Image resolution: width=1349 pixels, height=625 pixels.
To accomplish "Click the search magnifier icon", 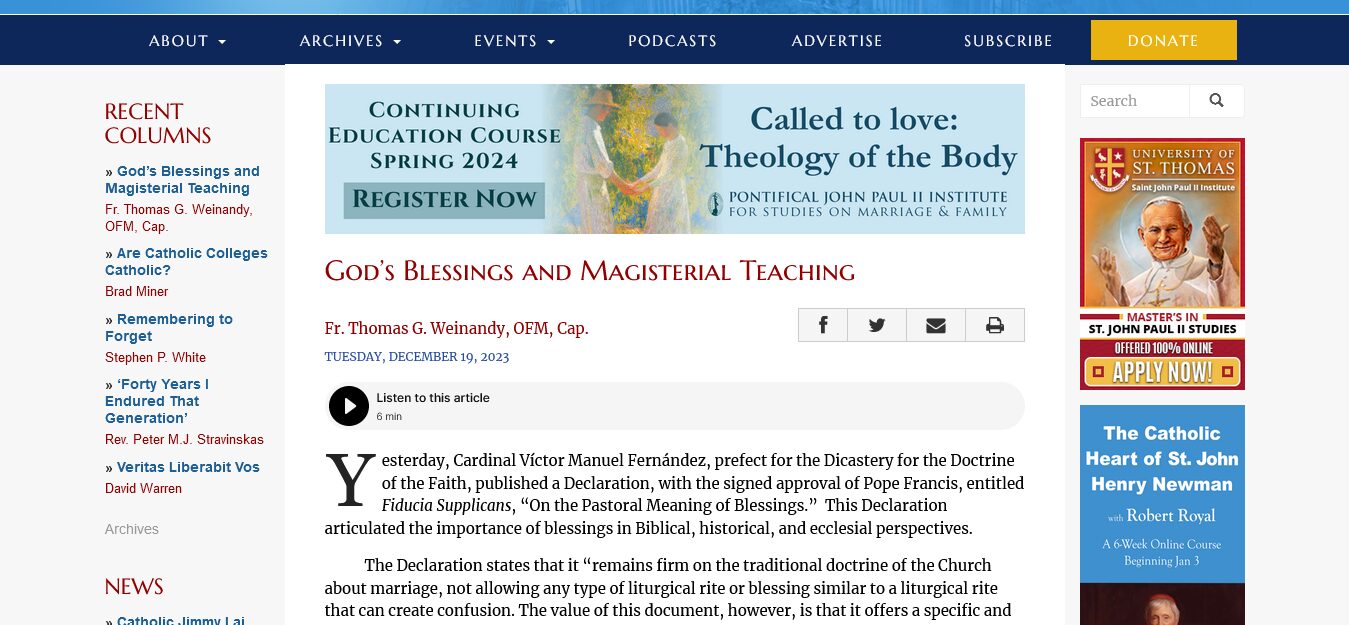I will 1217,101.
